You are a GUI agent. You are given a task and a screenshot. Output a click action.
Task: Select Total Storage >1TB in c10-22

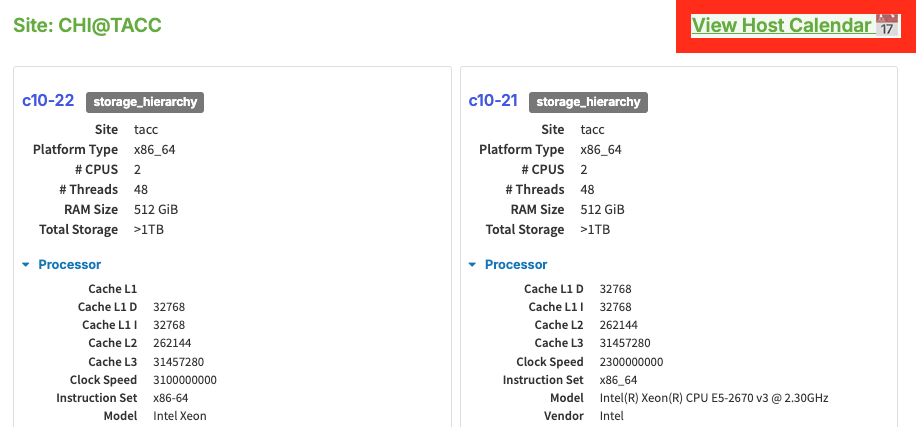pyautogui.click(x=149, y=229)
